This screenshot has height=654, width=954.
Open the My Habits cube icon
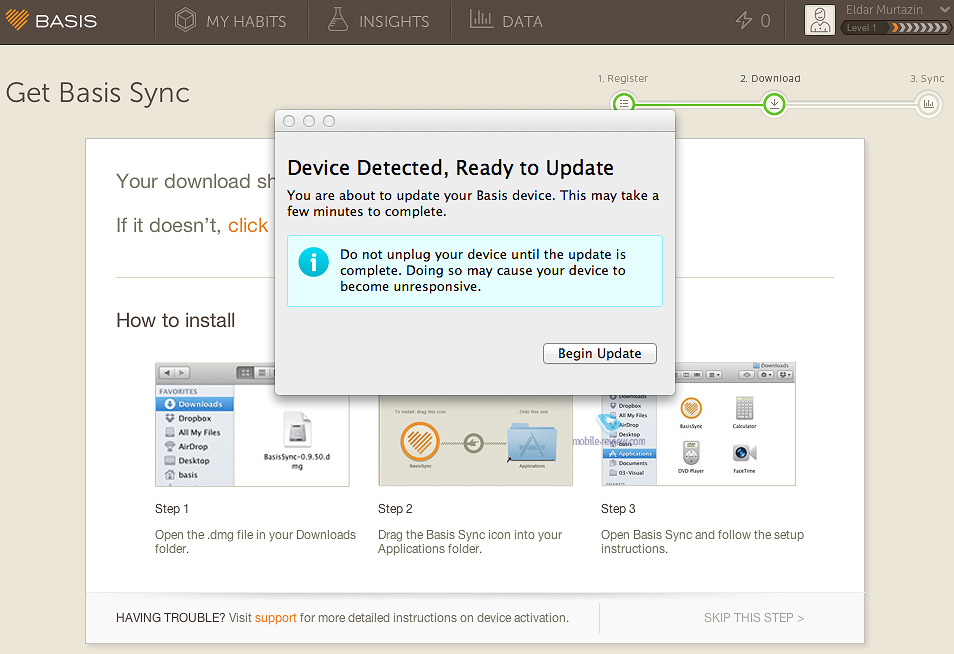(x=185, y=20)
